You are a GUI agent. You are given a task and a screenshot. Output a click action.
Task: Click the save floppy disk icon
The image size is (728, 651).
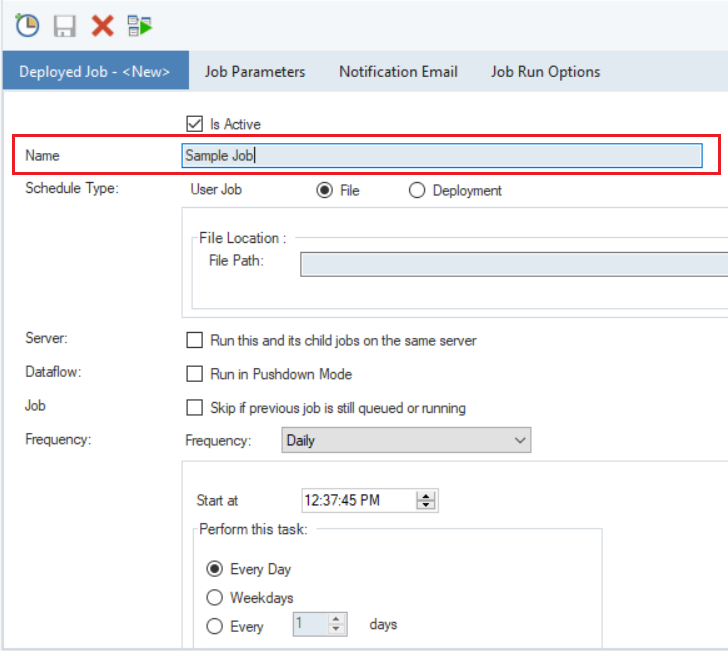(65, 25)
